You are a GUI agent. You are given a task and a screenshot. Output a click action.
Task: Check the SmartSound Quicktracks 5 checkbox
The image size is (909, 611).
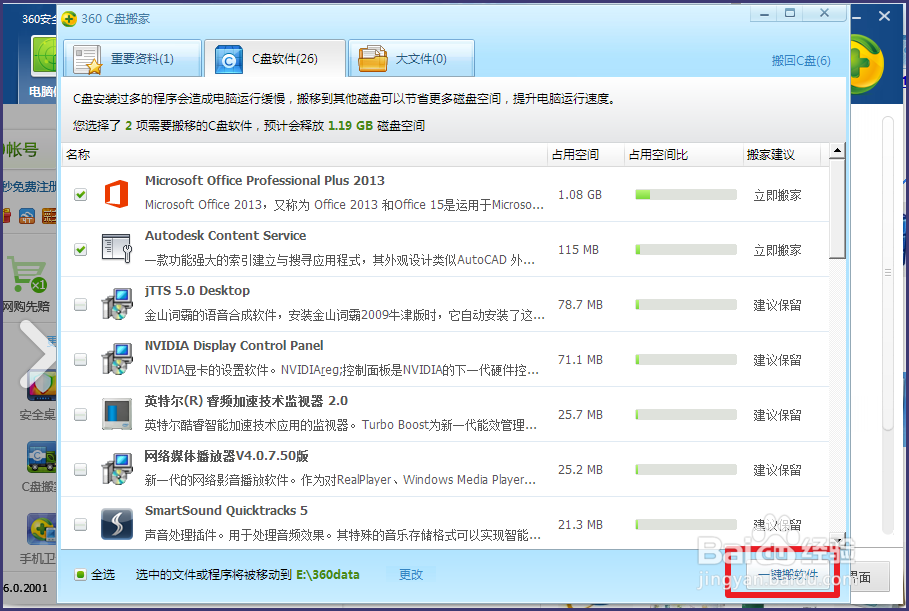[x=81, y=525]
